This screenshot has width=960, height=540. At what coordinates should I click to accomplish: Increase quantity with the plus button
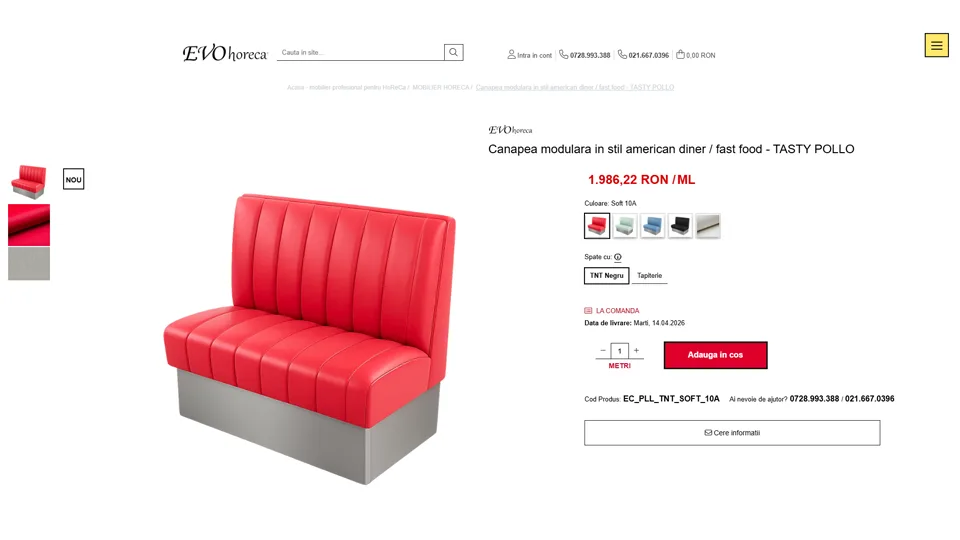point(636,350)
